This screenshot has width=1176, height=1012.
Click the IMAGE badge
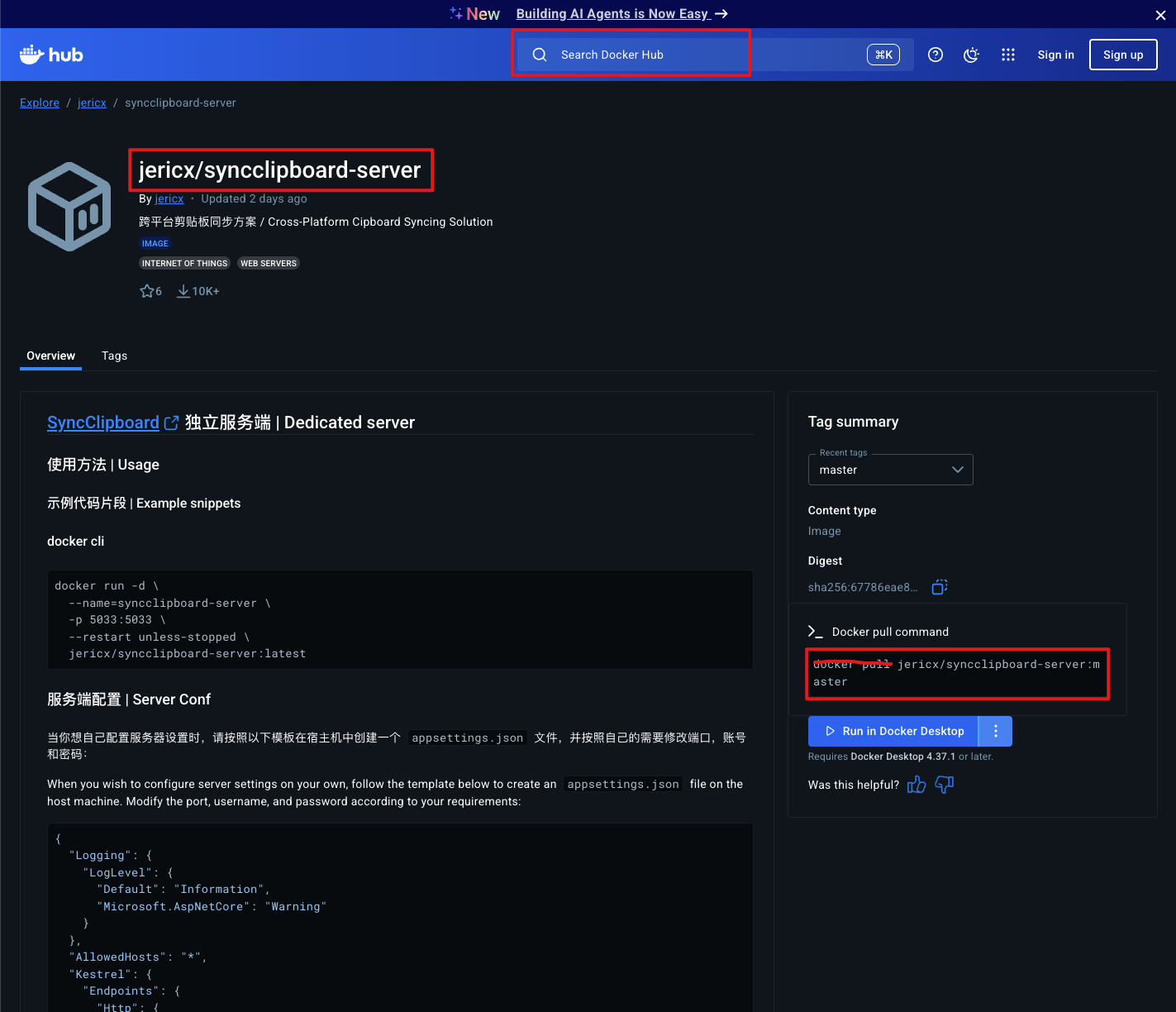click(x=155, y=243)
